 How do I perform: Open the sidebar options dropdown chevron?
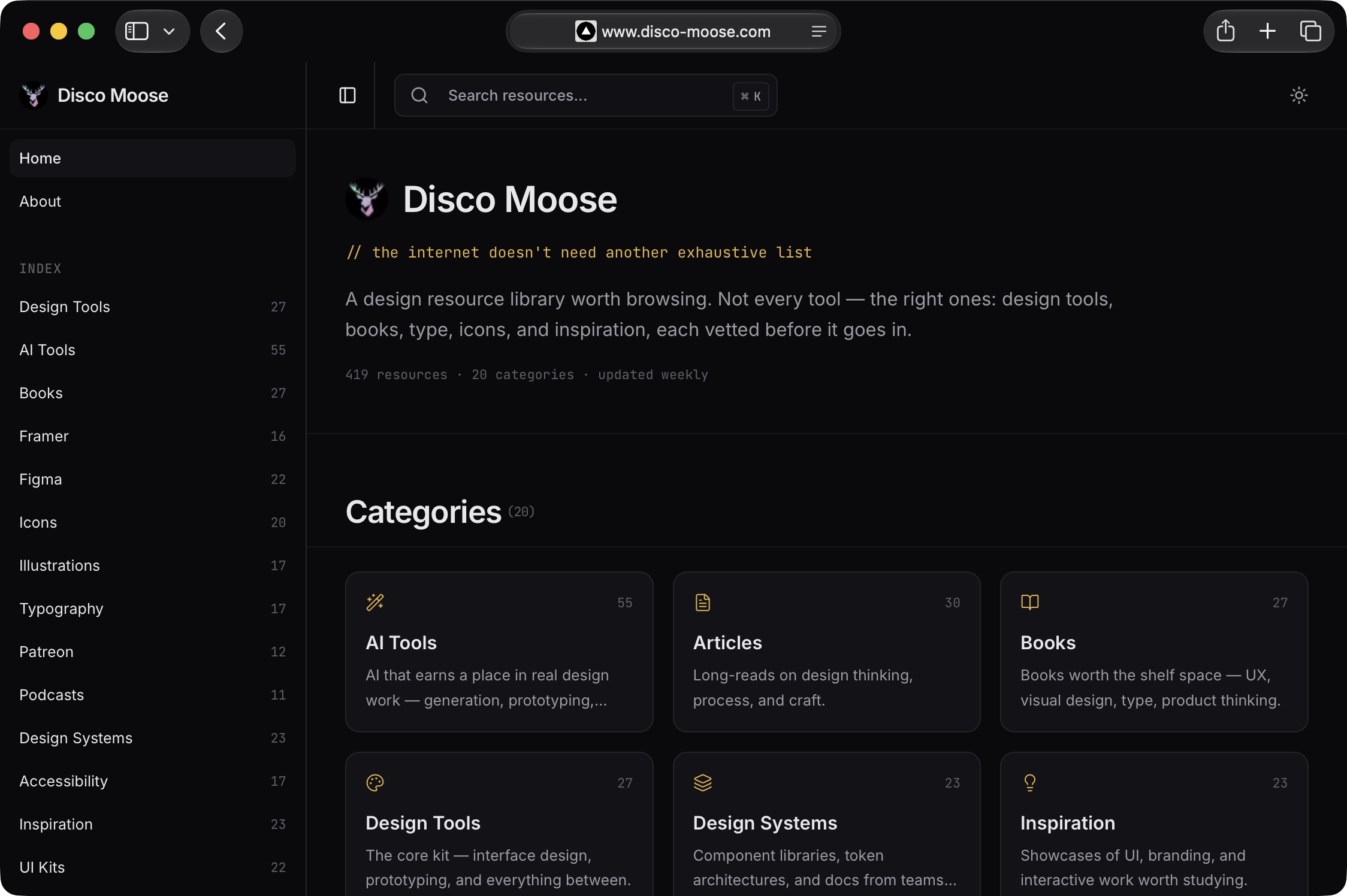click(169, 31)
